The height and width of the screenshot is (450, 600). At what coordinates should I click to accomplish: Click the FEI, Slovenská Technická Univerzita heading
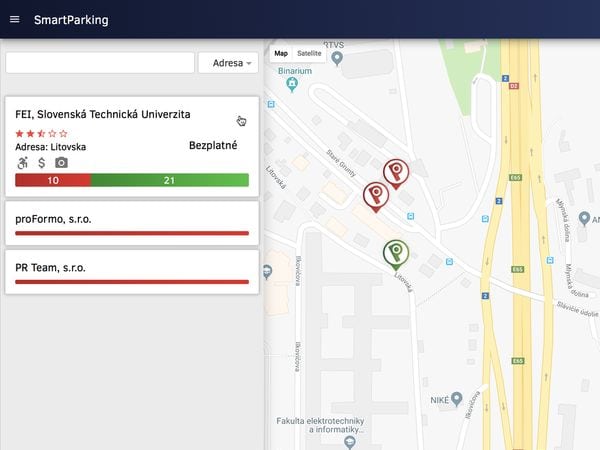[103, 115]
